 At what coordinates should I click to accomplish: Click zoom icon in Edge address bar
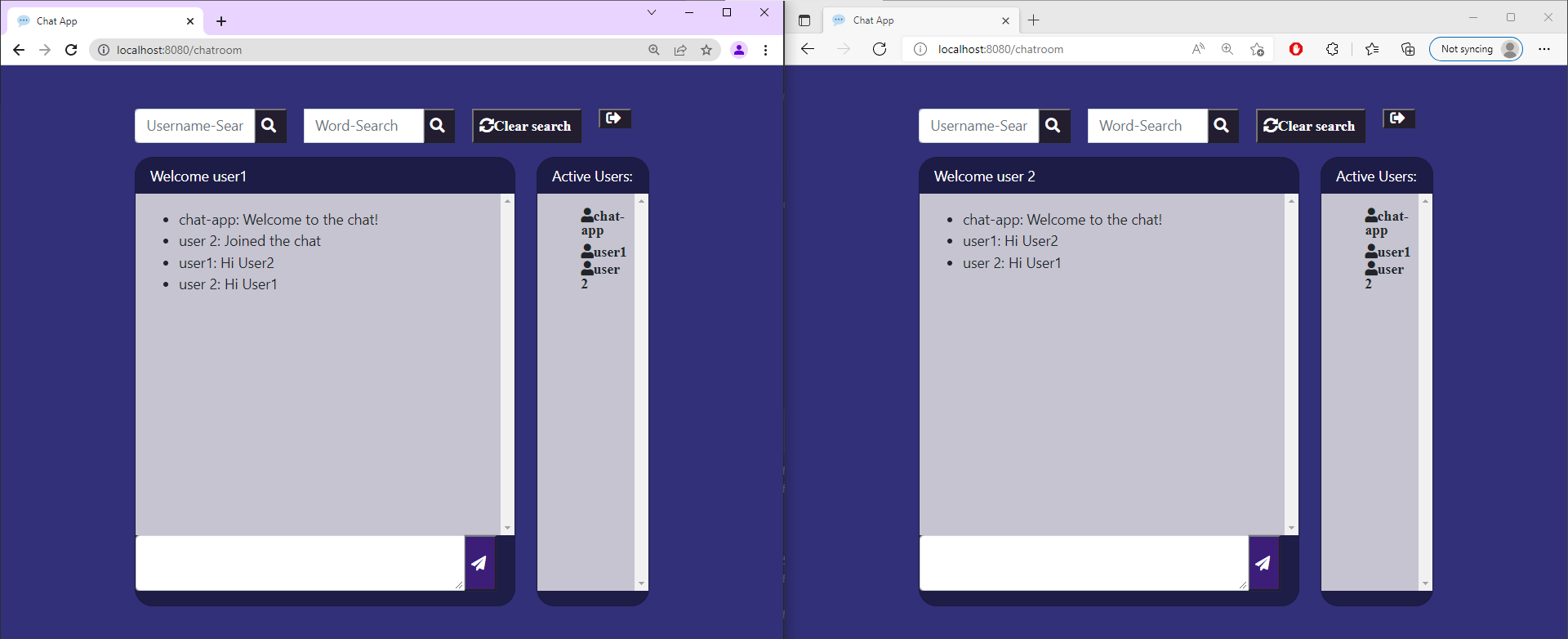click(x=1227, y=49)
